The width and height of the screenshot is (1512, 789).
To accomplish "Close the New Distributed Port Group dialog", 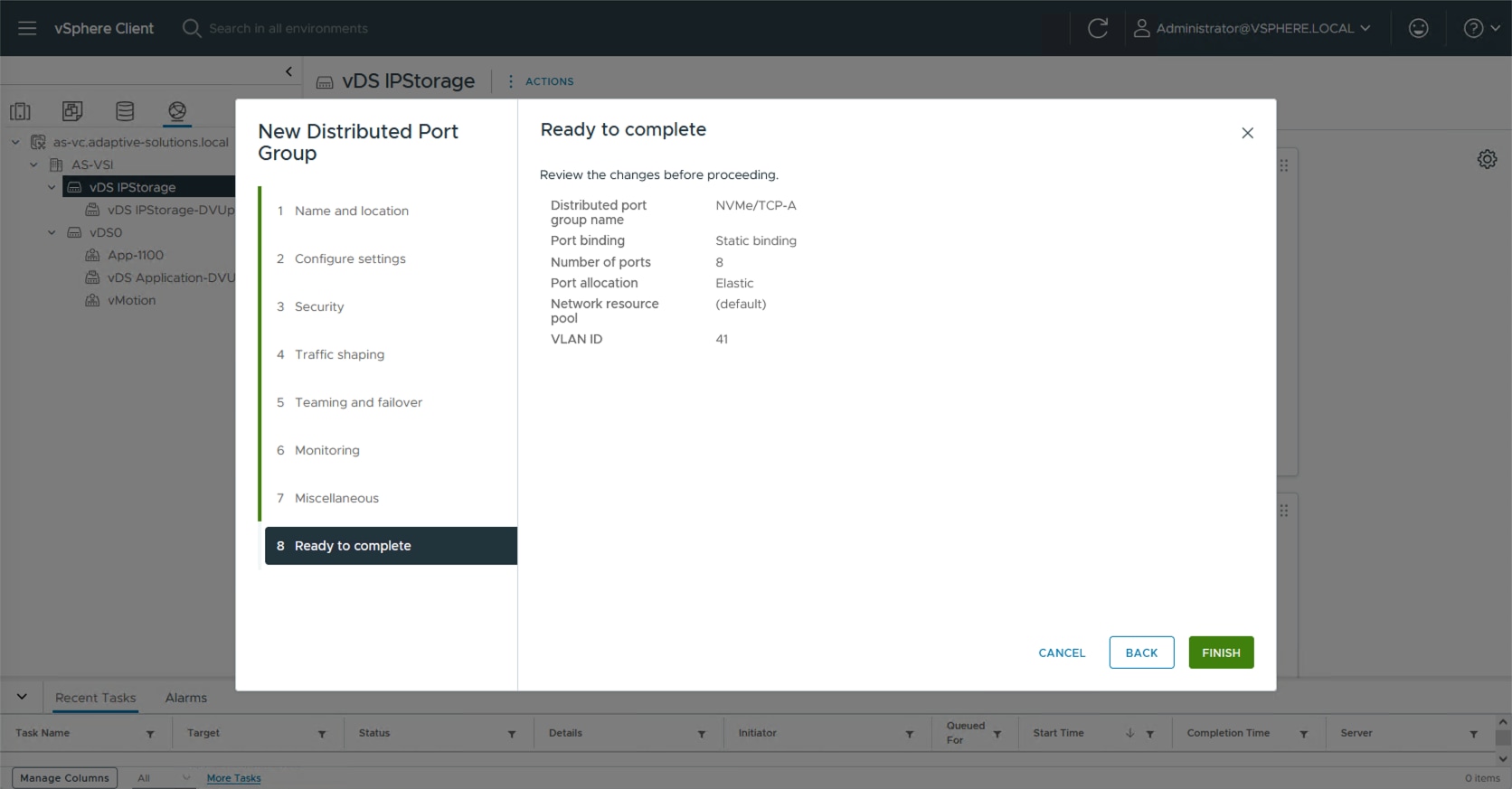I will click(x=1247, y=133).
